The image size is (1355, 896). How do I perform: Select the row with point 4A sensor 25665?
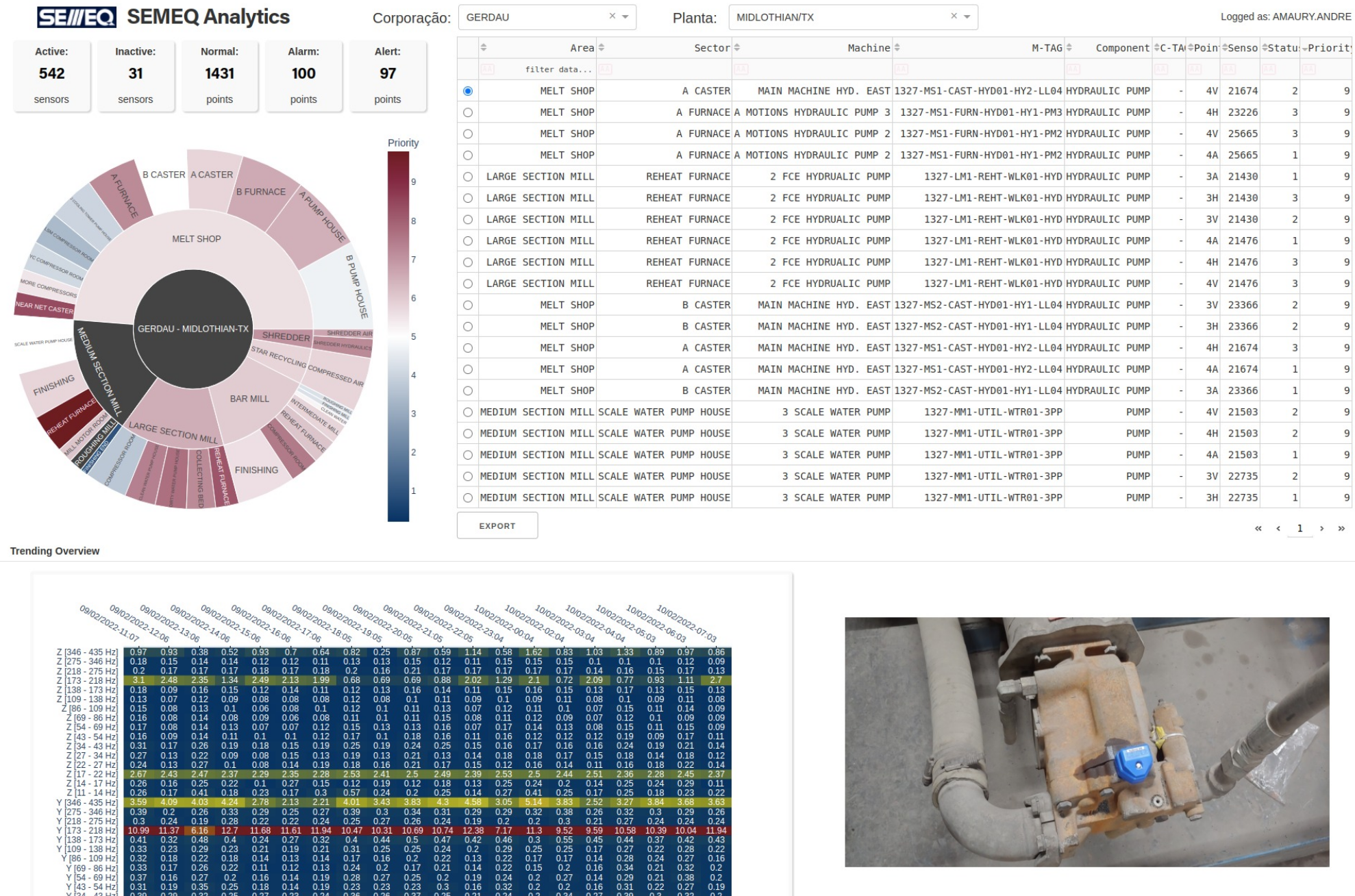[468, 155]
